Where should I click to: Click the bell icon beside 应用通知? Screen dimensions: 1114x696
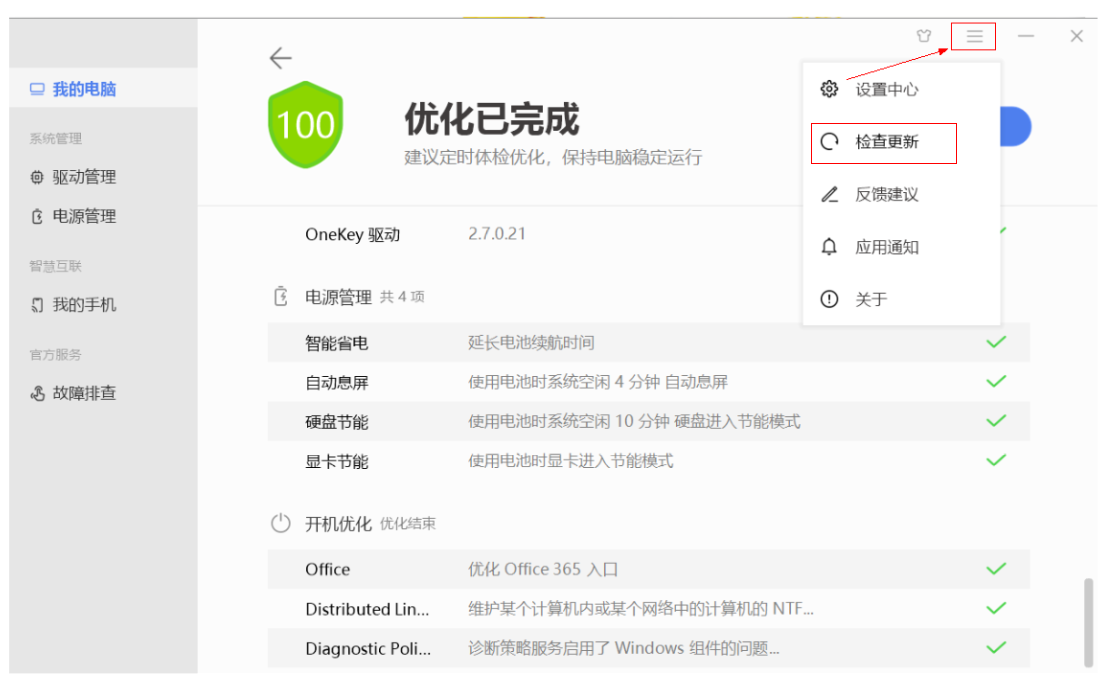(x=829, y=246)
